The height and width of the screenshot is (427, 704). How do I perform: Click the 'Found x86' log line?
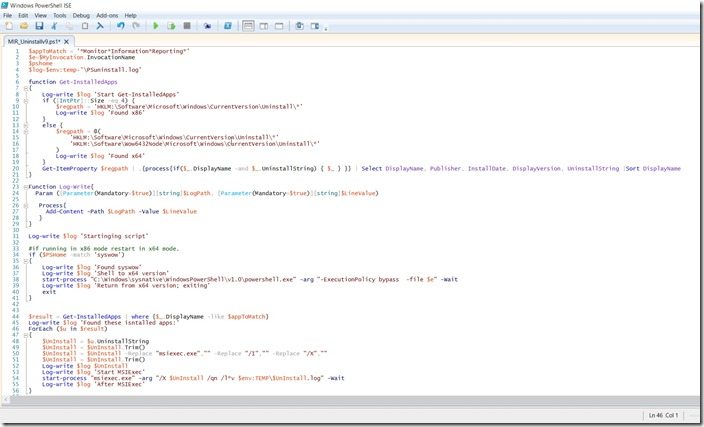pos(100,113)
